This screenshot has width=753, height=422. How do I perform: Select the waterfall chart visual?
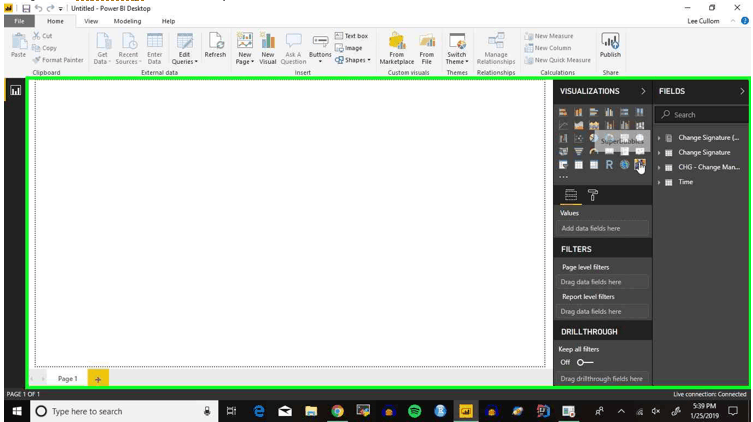coord(563,138)
